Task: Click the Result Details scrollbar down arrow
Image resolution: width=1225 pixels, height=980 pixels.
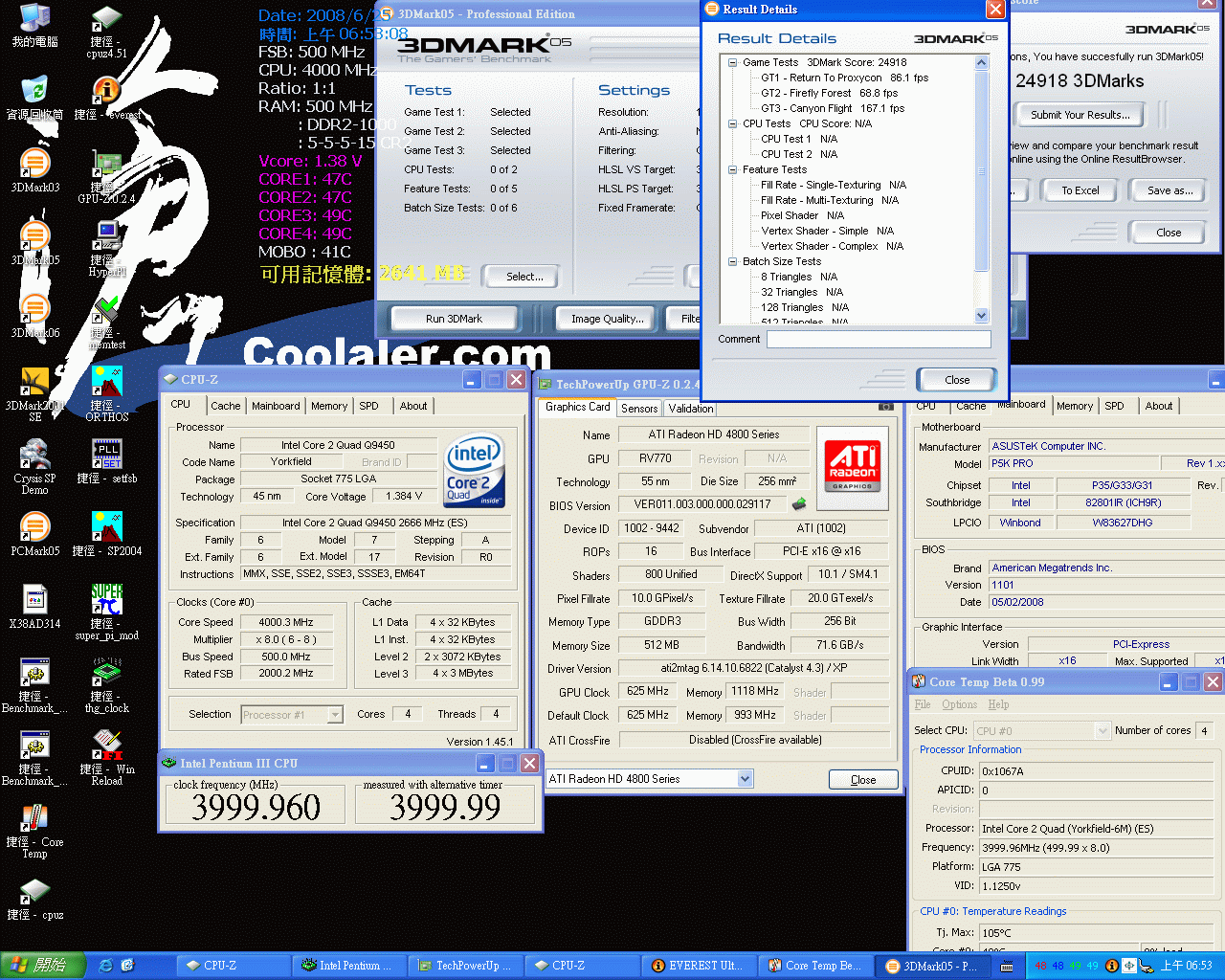Action: [x=981, y=315]
